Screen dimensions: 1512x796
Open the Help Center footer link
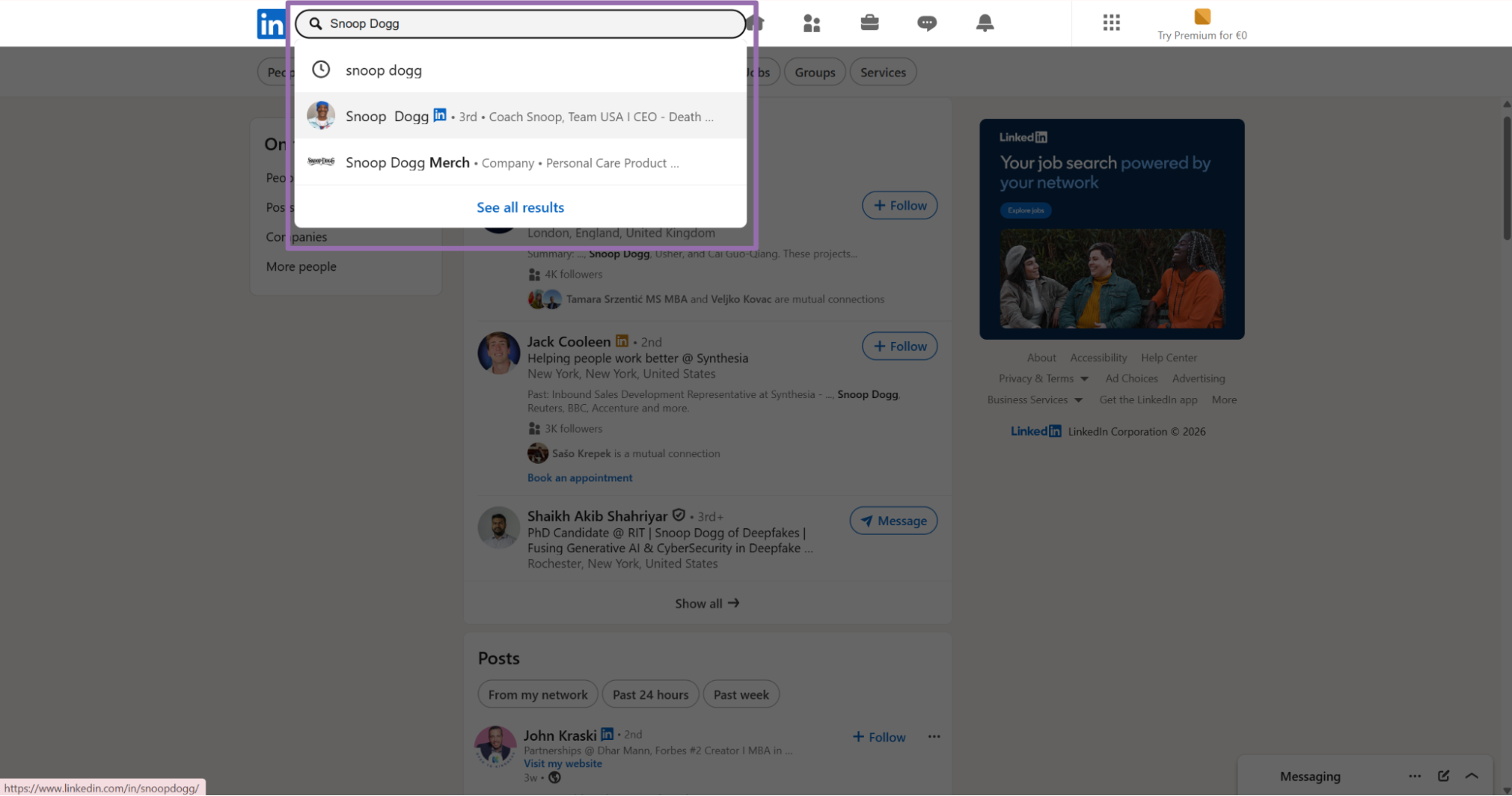pos(1169,357)
